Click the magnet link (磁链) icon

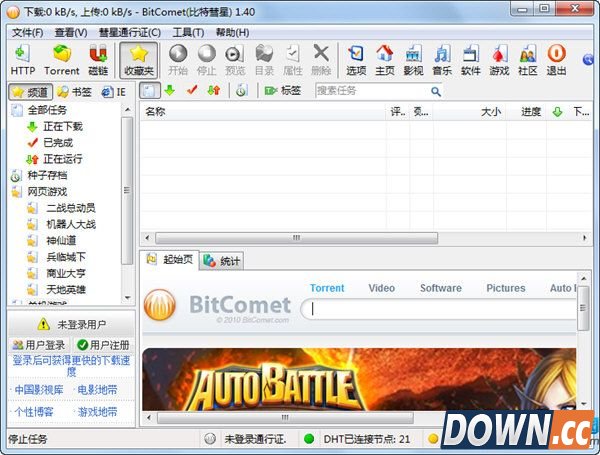(98, 59)
